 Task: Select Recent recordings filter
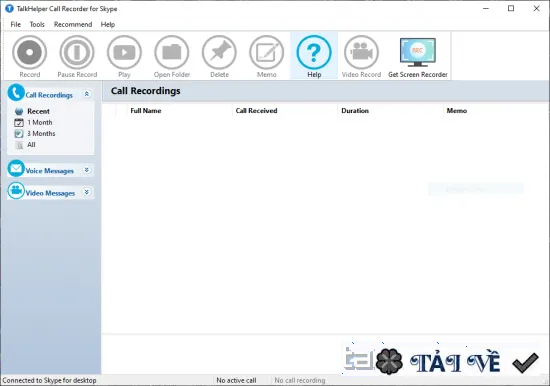38,111
